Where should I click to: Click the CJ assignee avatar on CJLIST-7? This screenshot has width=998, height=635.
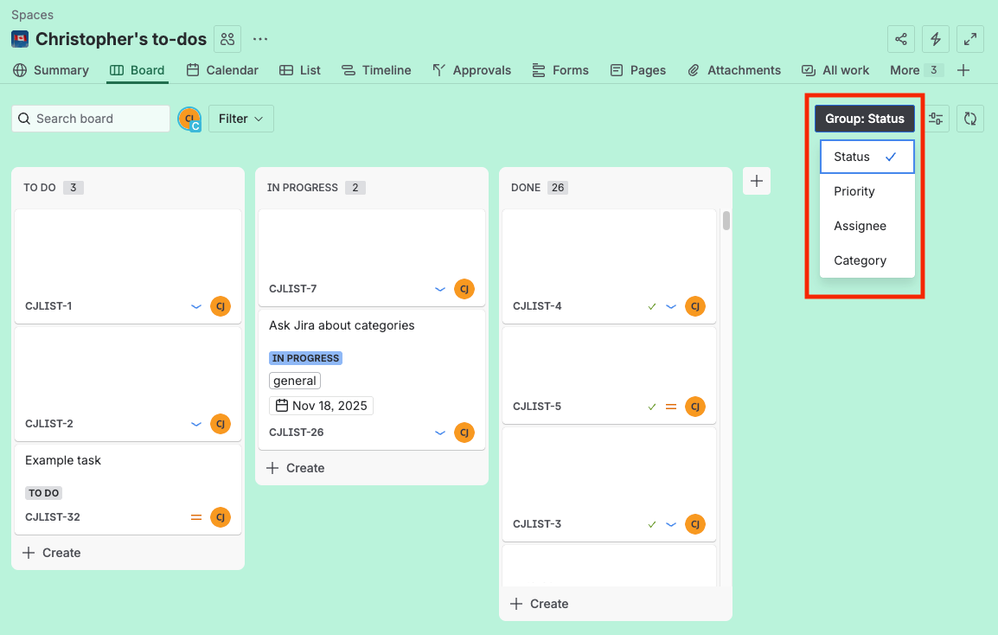click(464, 288)
